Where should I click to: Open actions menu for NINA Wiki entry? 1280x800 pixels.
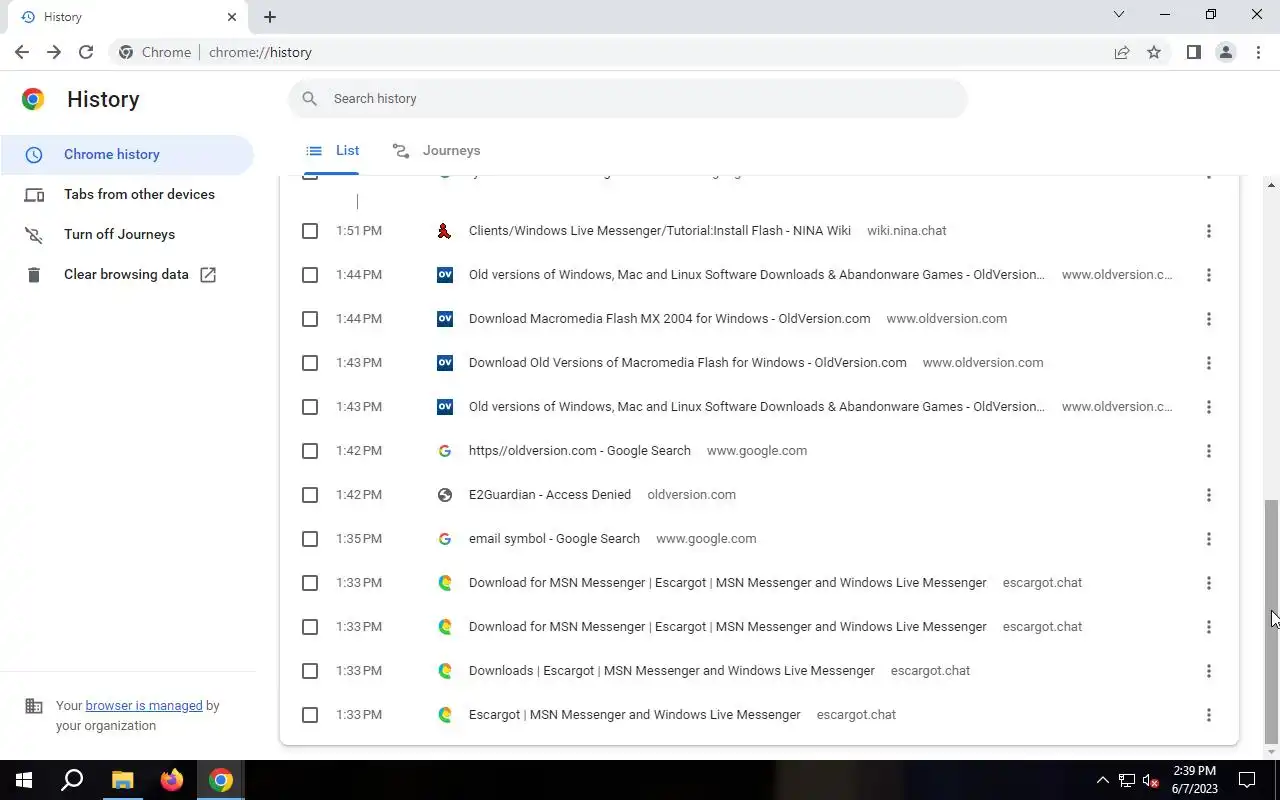tap(1208, 231)
